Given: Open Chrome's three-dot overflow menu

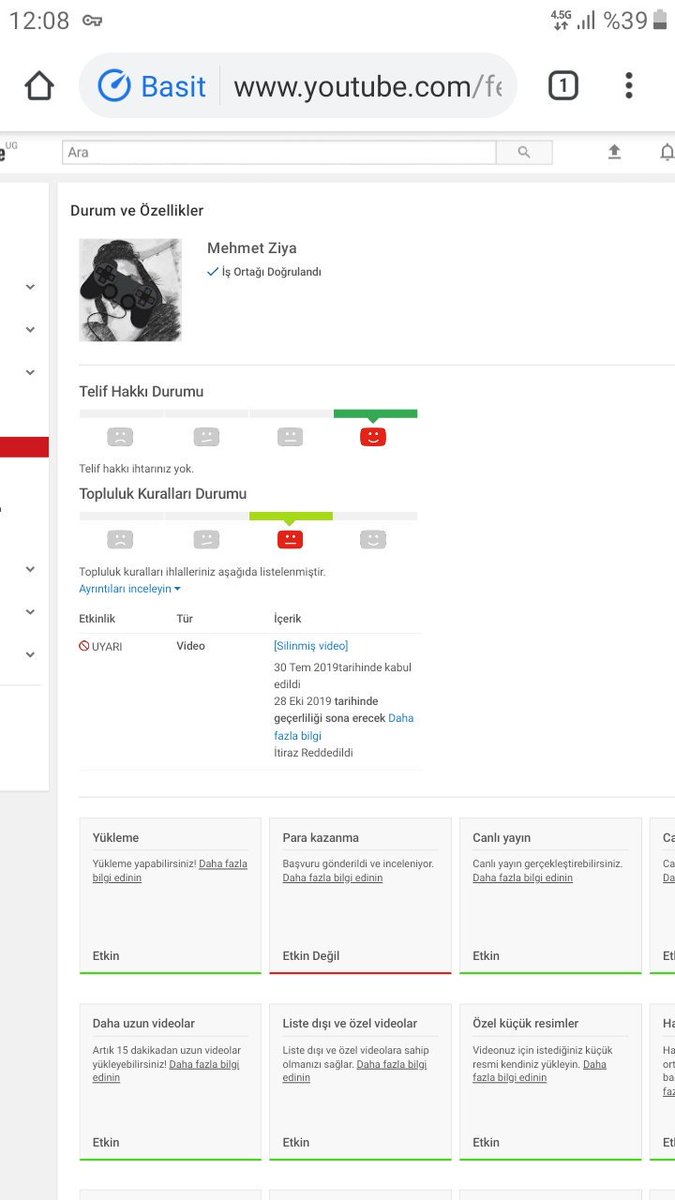Looking at the screenshot, I should click(628, 86).
